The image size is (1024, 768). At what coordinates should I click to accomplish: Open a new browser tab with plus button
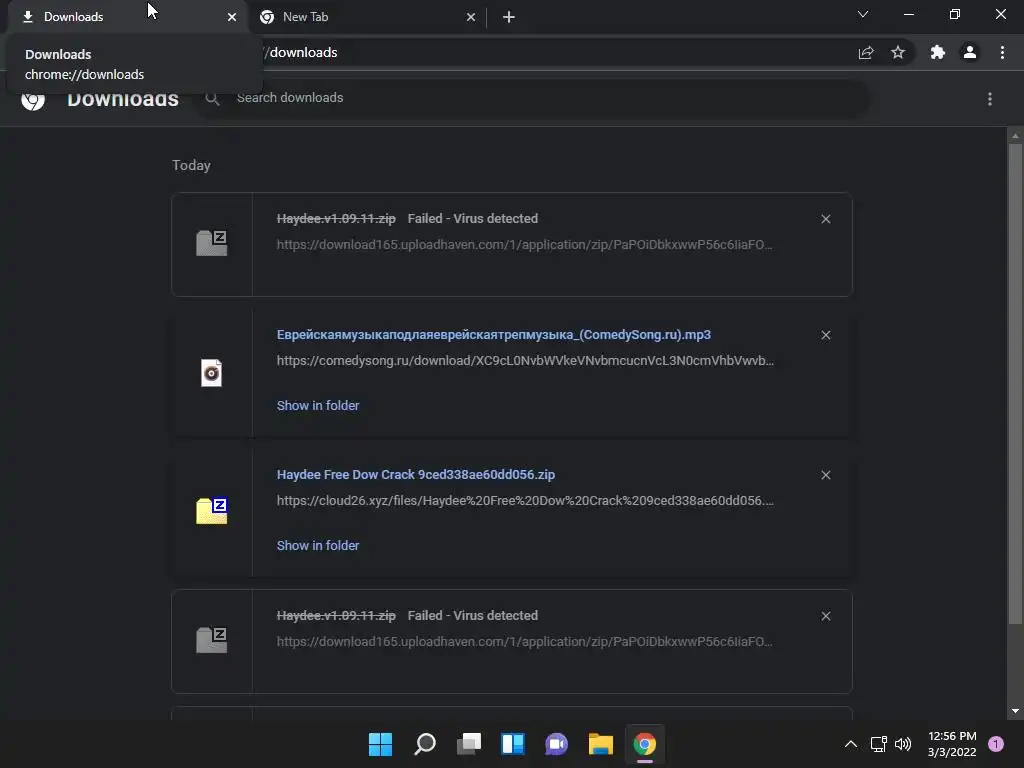(x=509, y=17)
